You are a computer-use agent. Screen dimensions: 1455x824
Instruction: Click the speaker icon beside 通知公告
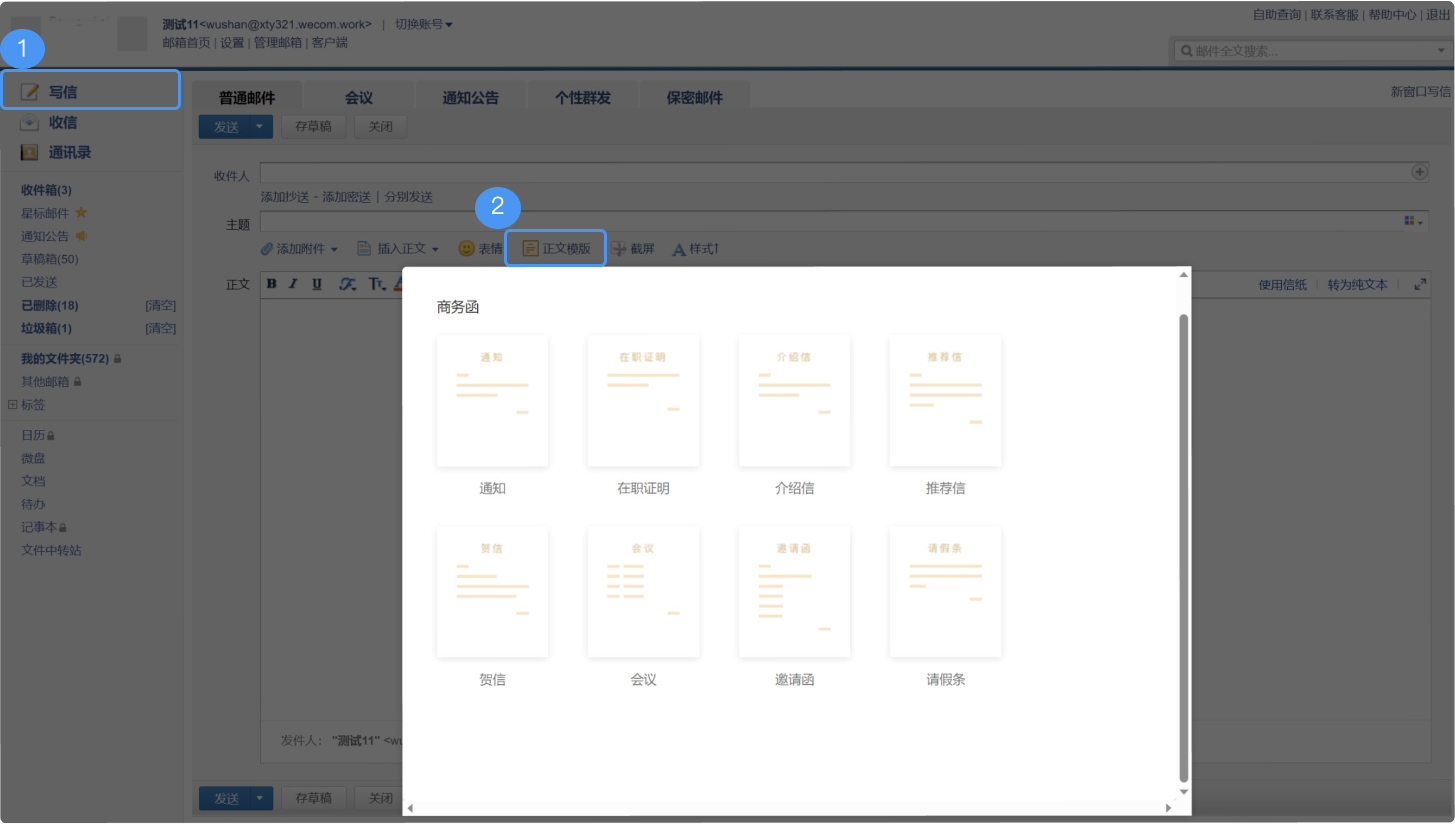(x=81, y=236)
